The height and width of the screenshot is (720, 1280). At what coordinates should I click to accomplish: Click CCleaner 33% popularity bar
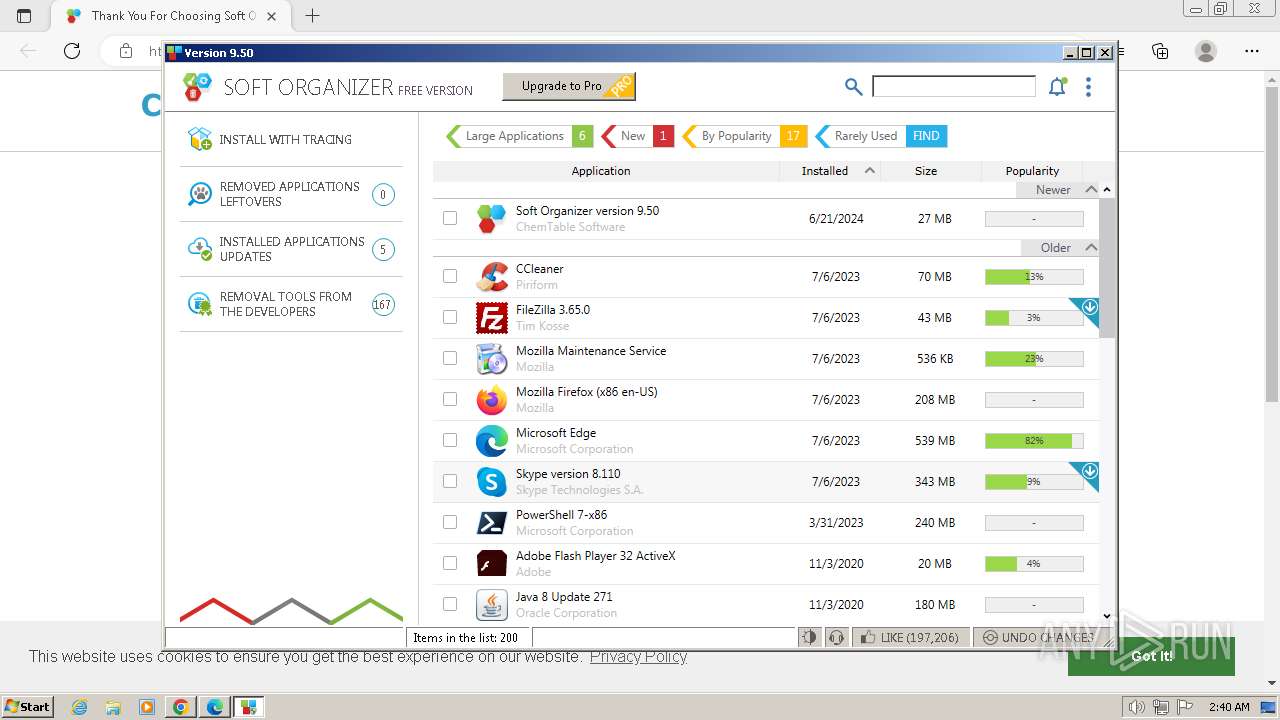pyautogui.click(x=1034, y=276)
